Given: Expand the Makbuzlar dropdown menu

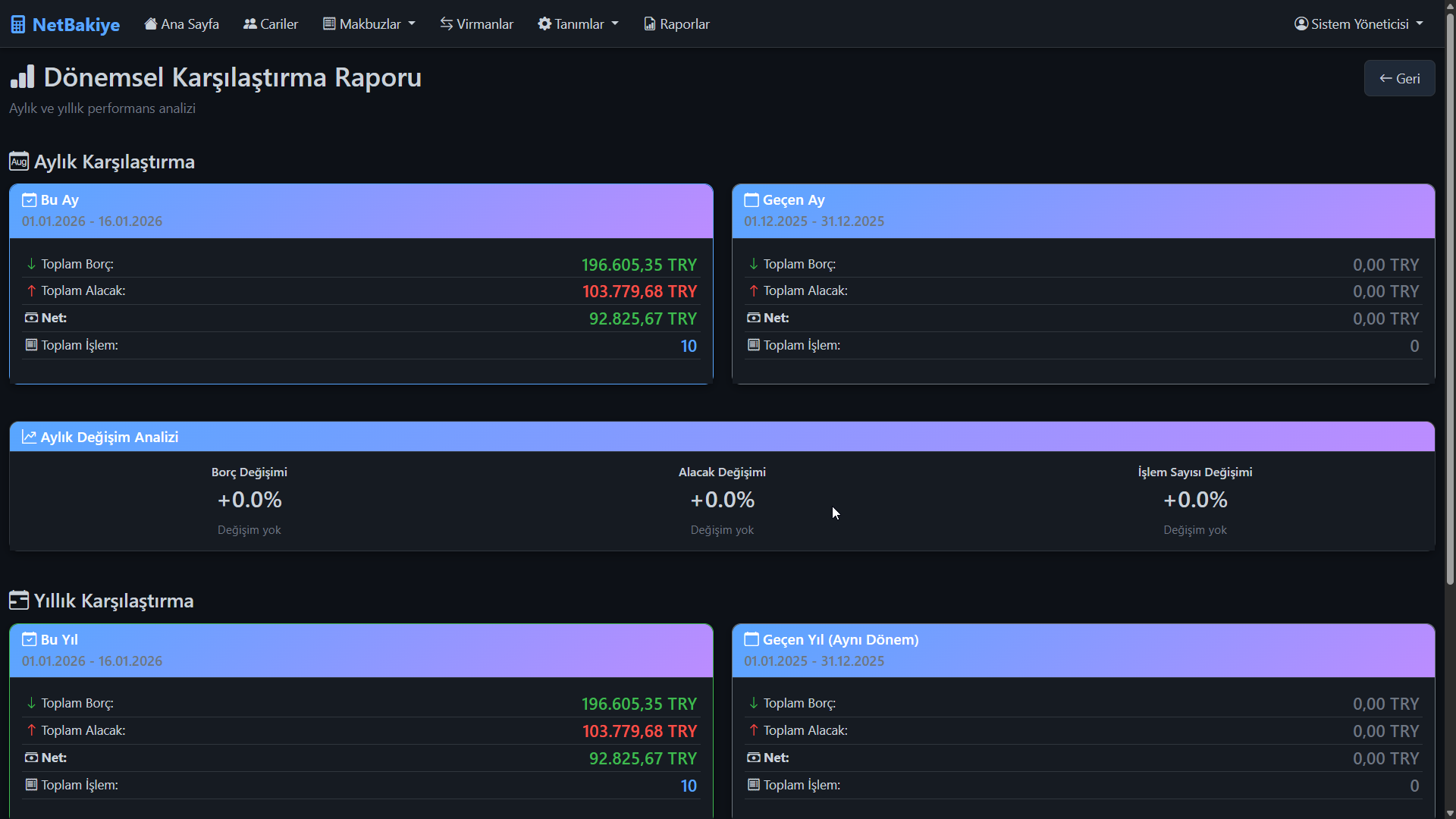Looking at the screenshot, I should (x=369, y=24).
